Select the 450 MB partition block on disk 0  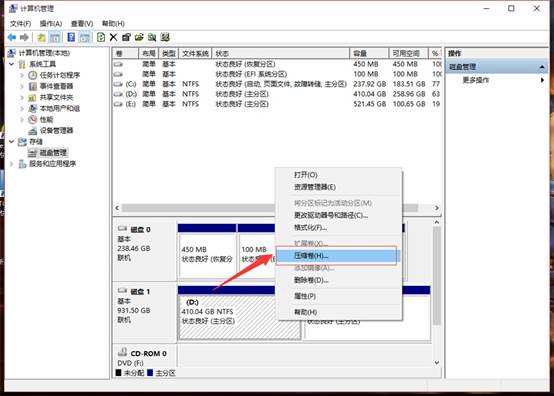(207, 251)
